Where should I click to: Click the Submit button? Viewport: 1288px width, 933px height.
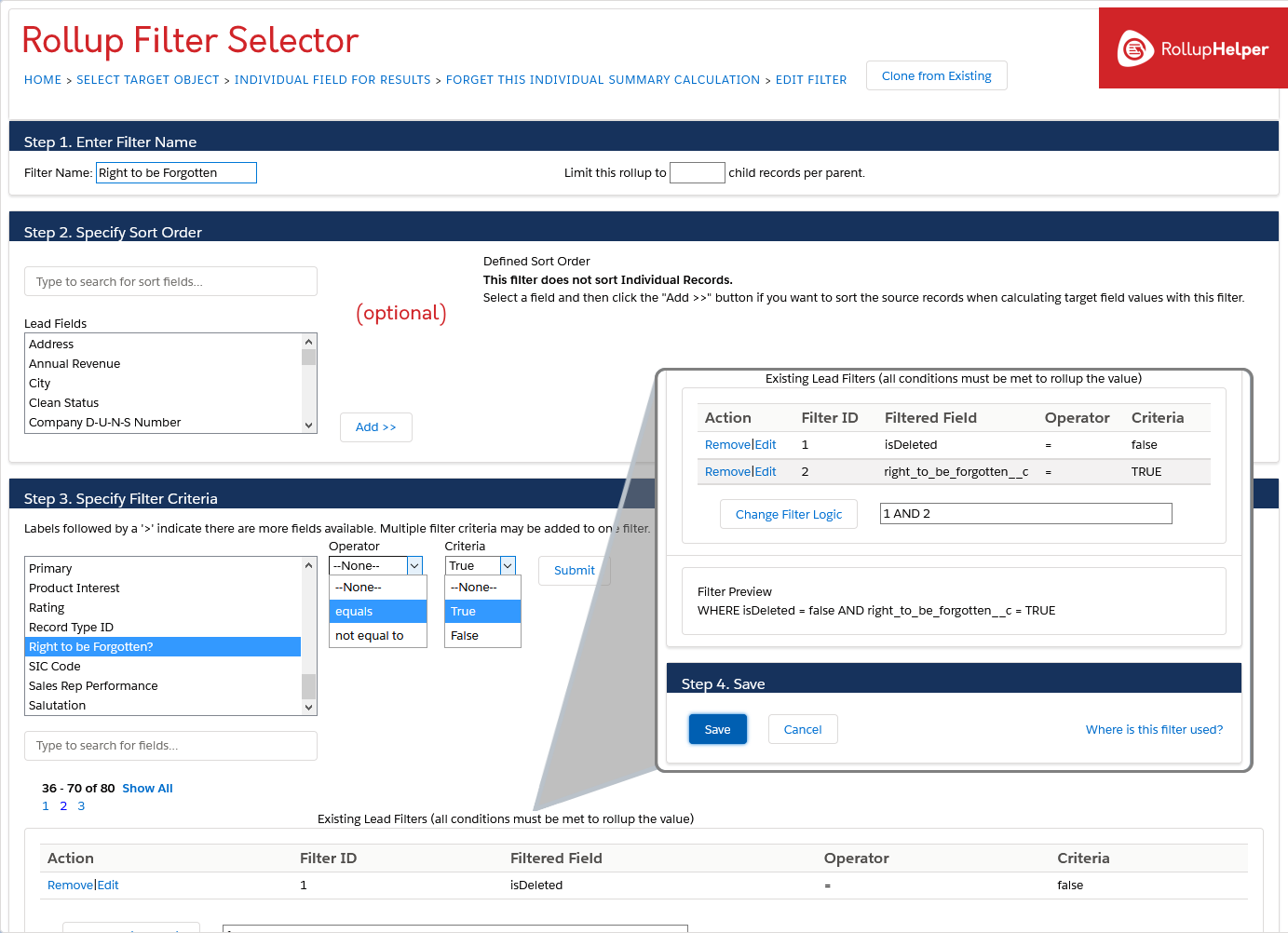[574, 571]
